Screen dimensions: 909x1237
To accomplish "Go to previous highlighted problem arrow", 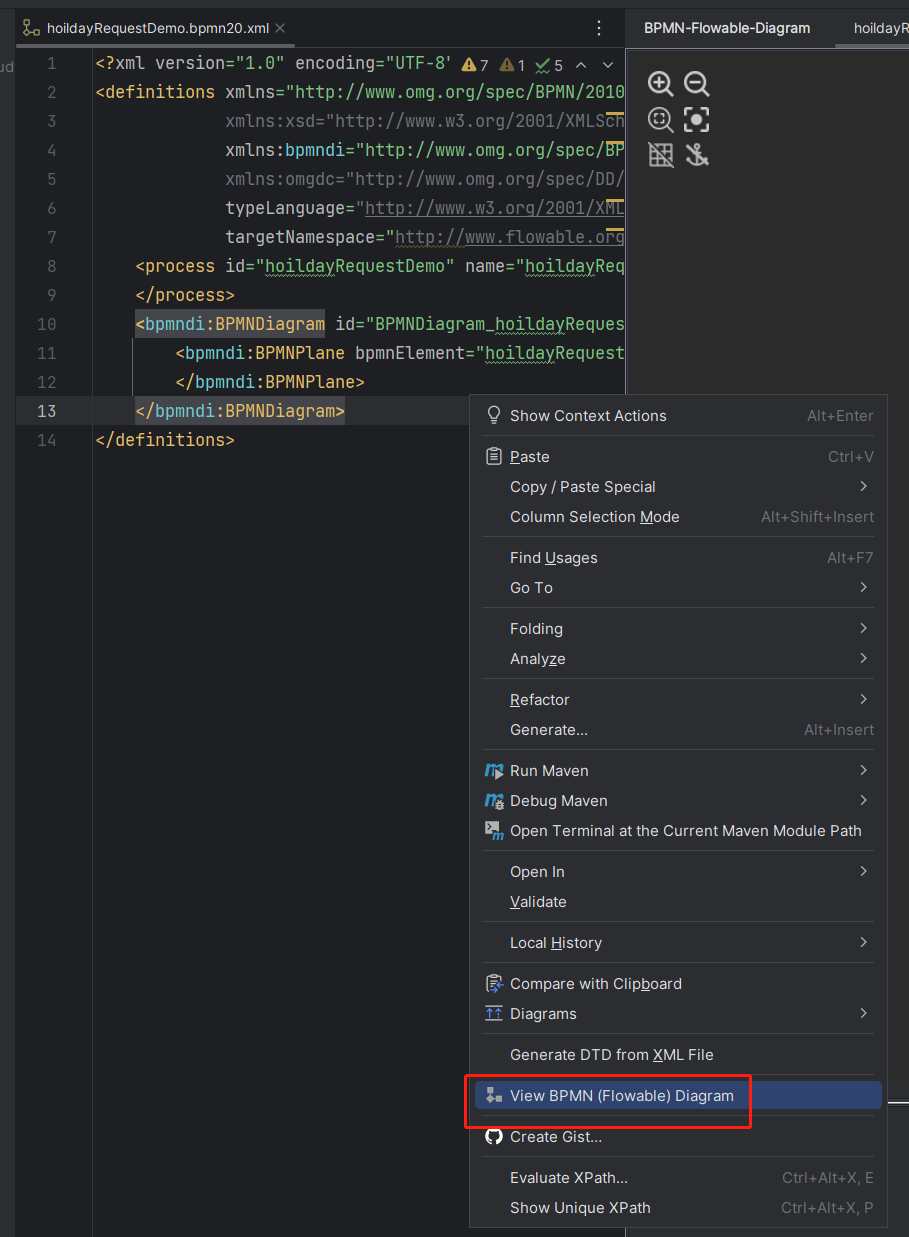I will click(580, 65).
